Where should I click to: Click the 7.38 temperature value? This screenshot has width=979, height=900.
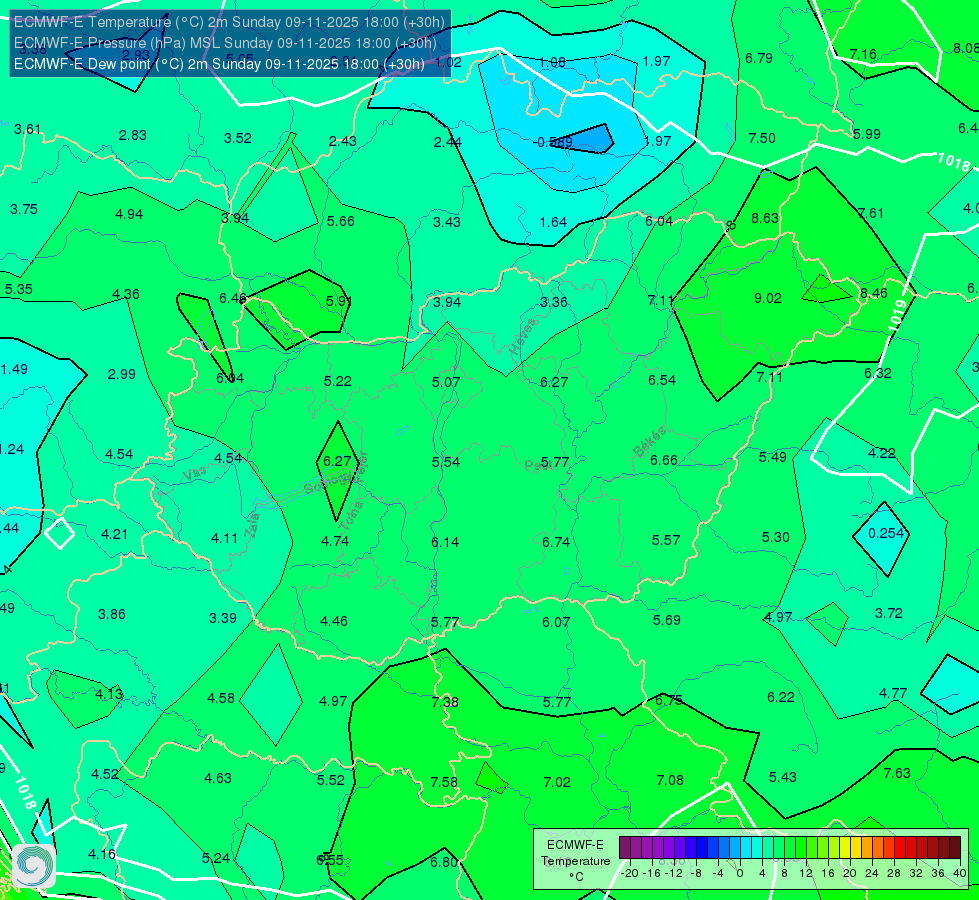[x=445, y=702]
